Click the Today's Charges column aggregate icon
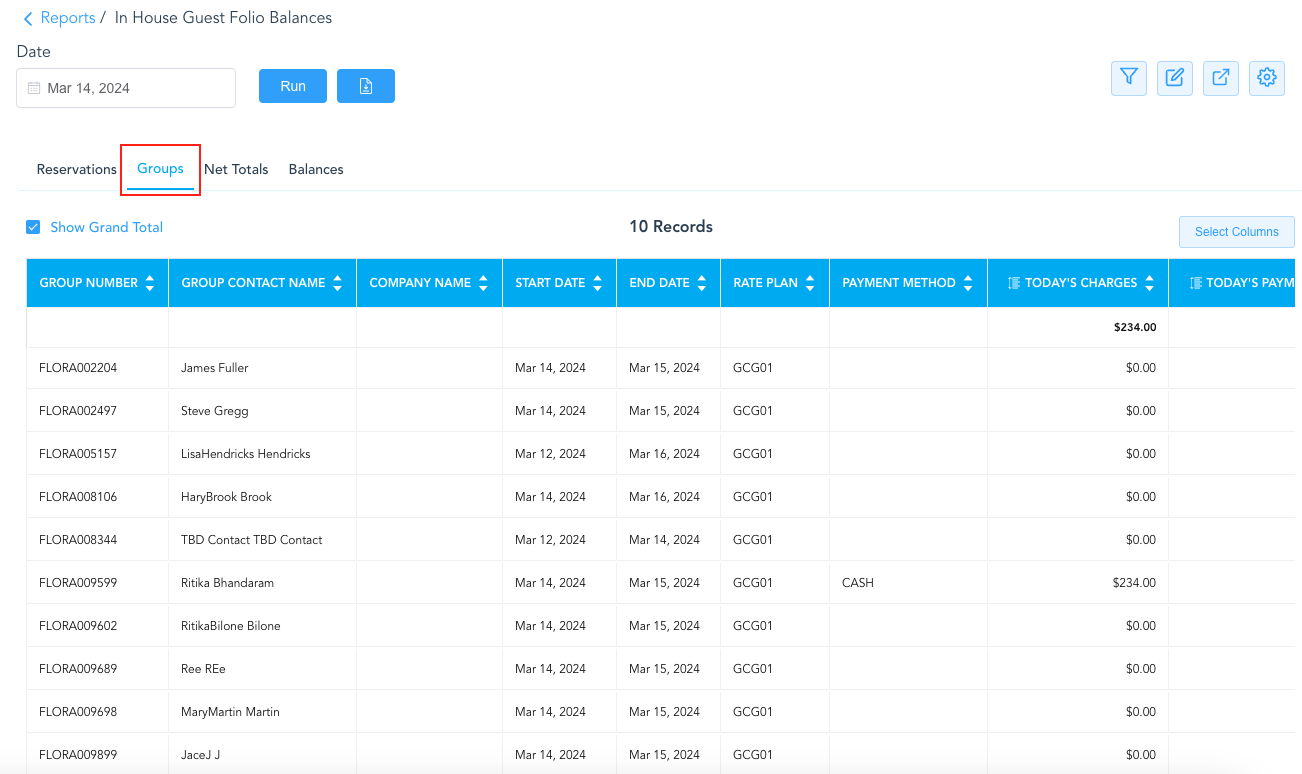This screenshot has width=1302, height=774. click(1013, 283)
